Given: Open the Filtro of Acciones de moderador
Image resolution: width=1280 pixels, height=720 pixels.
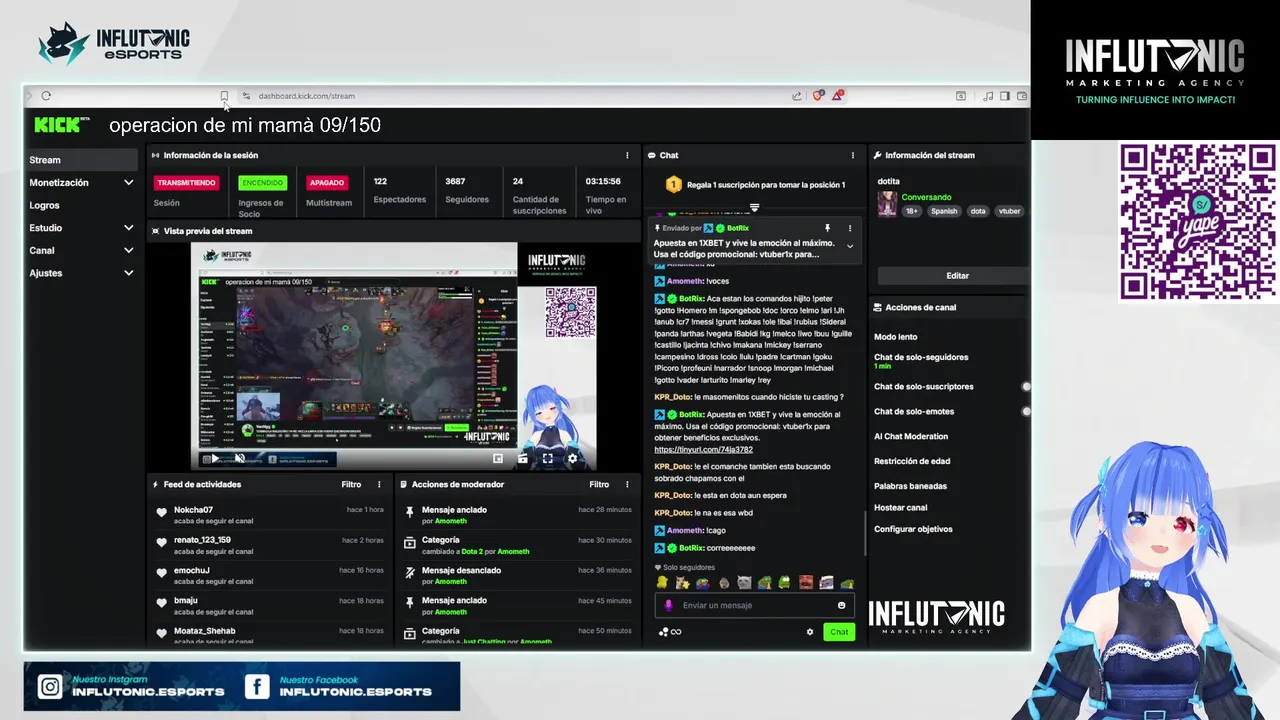Looking at the screenshot, I should pyautogui.click(x=599, y=484).
